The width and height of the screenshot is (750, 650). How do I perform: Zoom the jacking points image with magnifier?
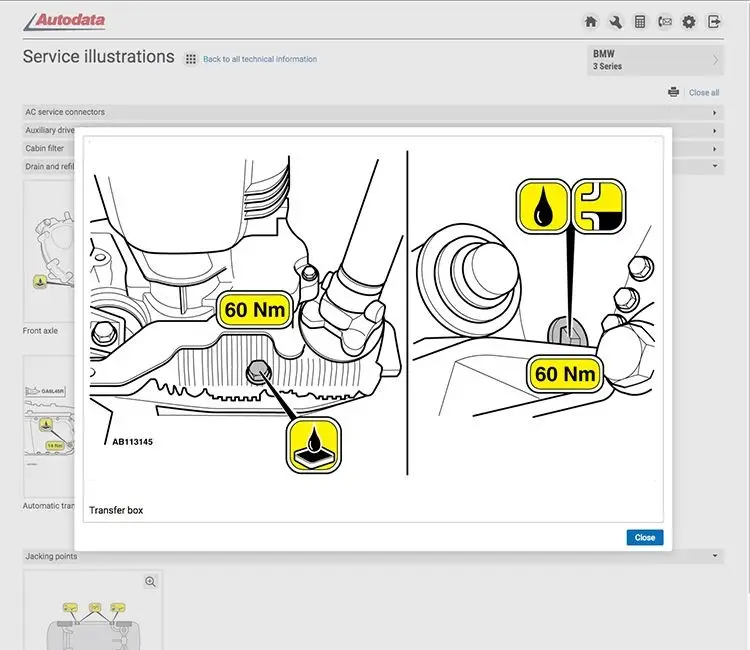pyautogui.click(x=150, y=581)
